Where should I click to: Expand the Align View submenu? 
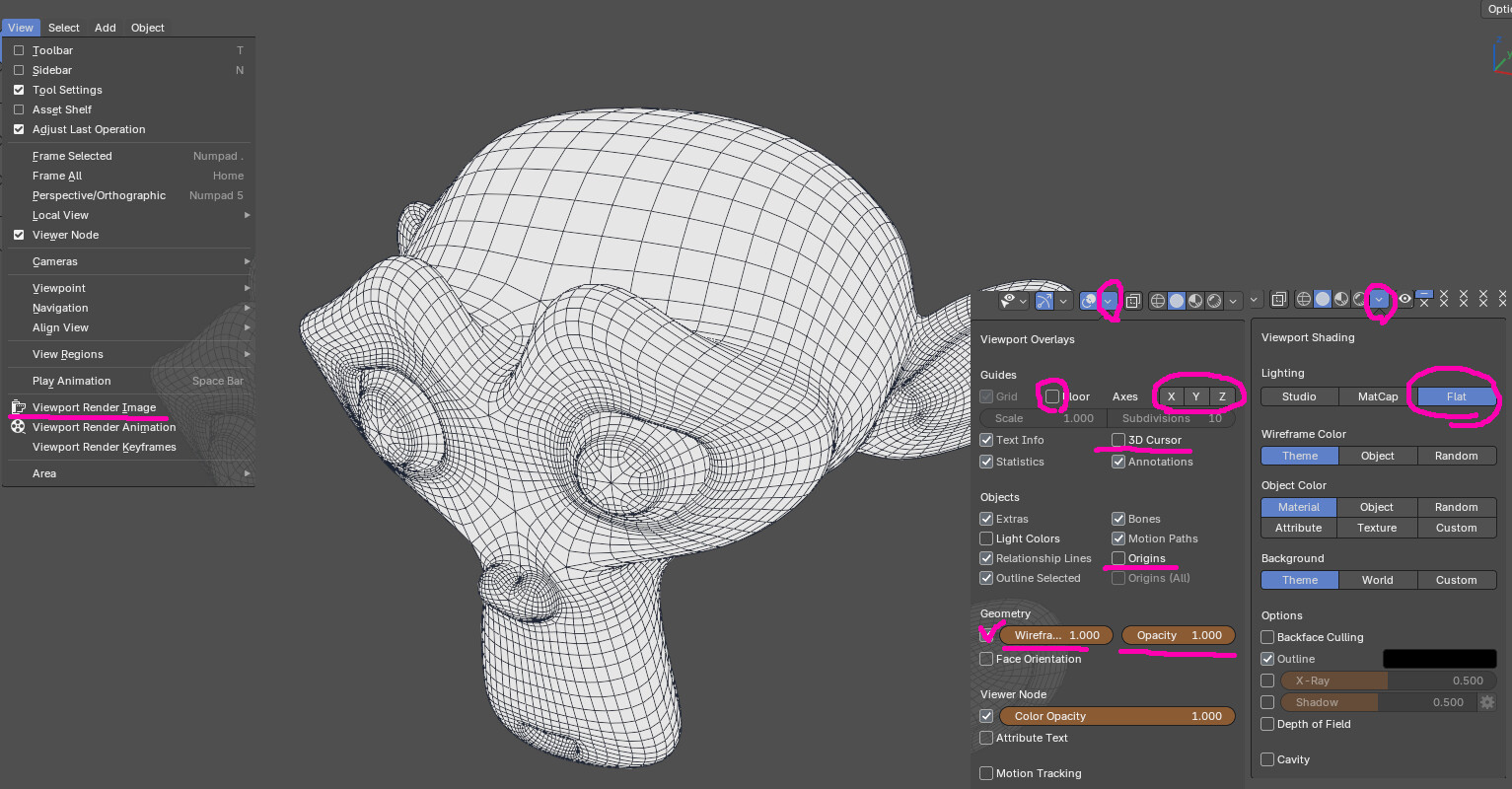coord(128,327)
